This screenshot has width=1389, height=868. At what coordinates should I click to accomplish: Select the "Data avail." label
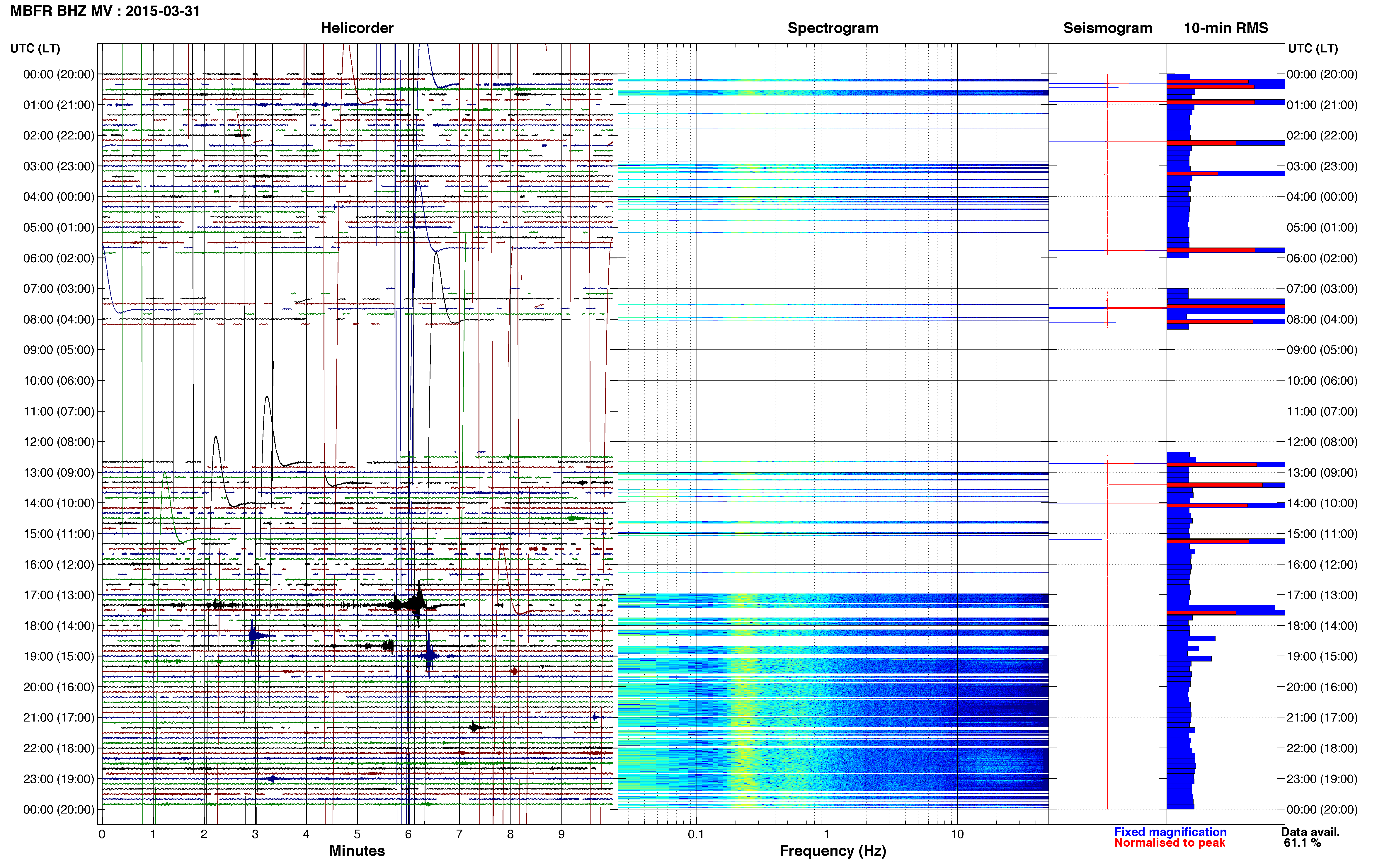click(x=1310, y=833)
